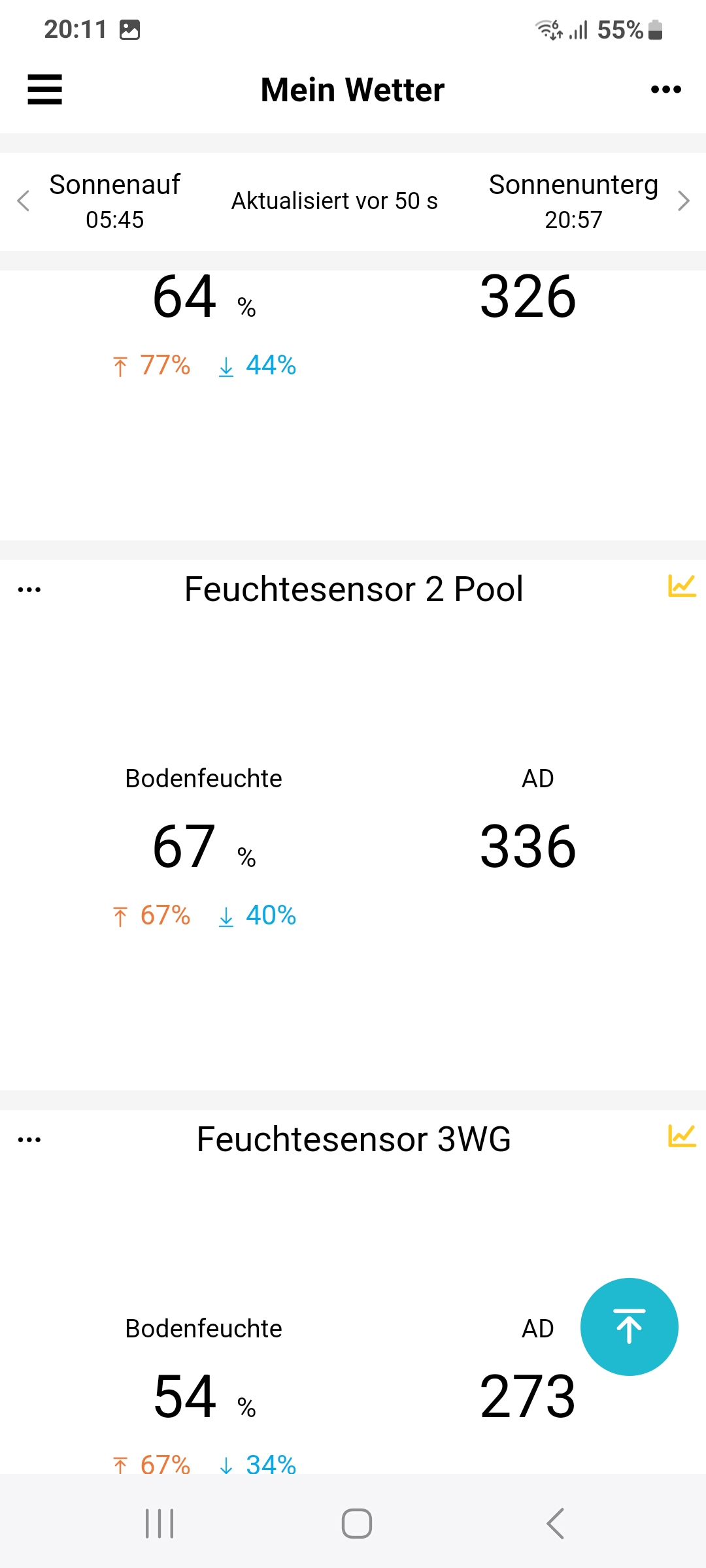Tap the AD value 336
706x1568 pixels.
click(528, 847)
